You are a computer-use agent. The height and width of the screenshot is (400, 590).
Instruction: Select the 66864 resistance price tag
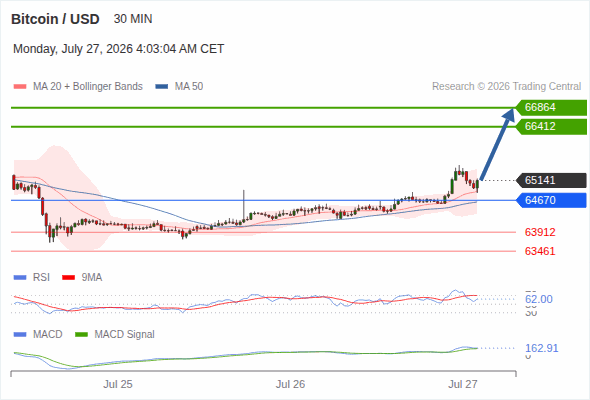[551, 108]
